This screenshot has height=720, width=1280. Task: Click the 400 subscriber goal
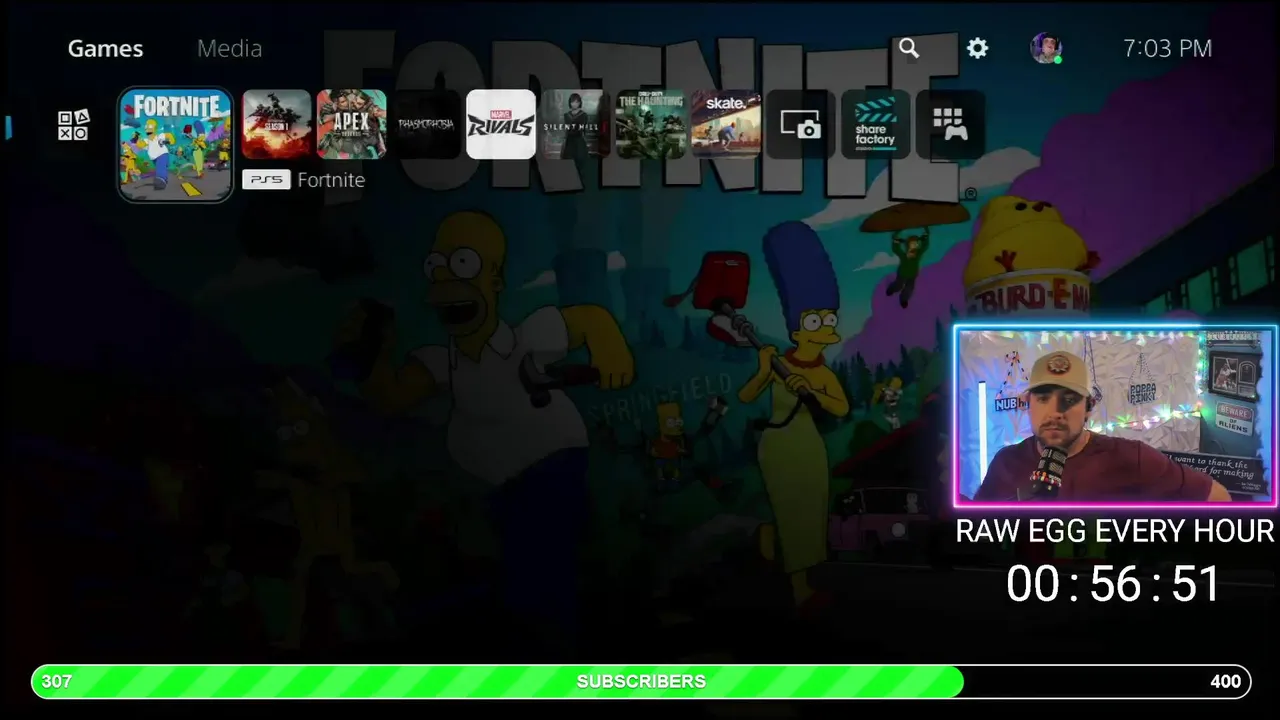click(1225, 681)
